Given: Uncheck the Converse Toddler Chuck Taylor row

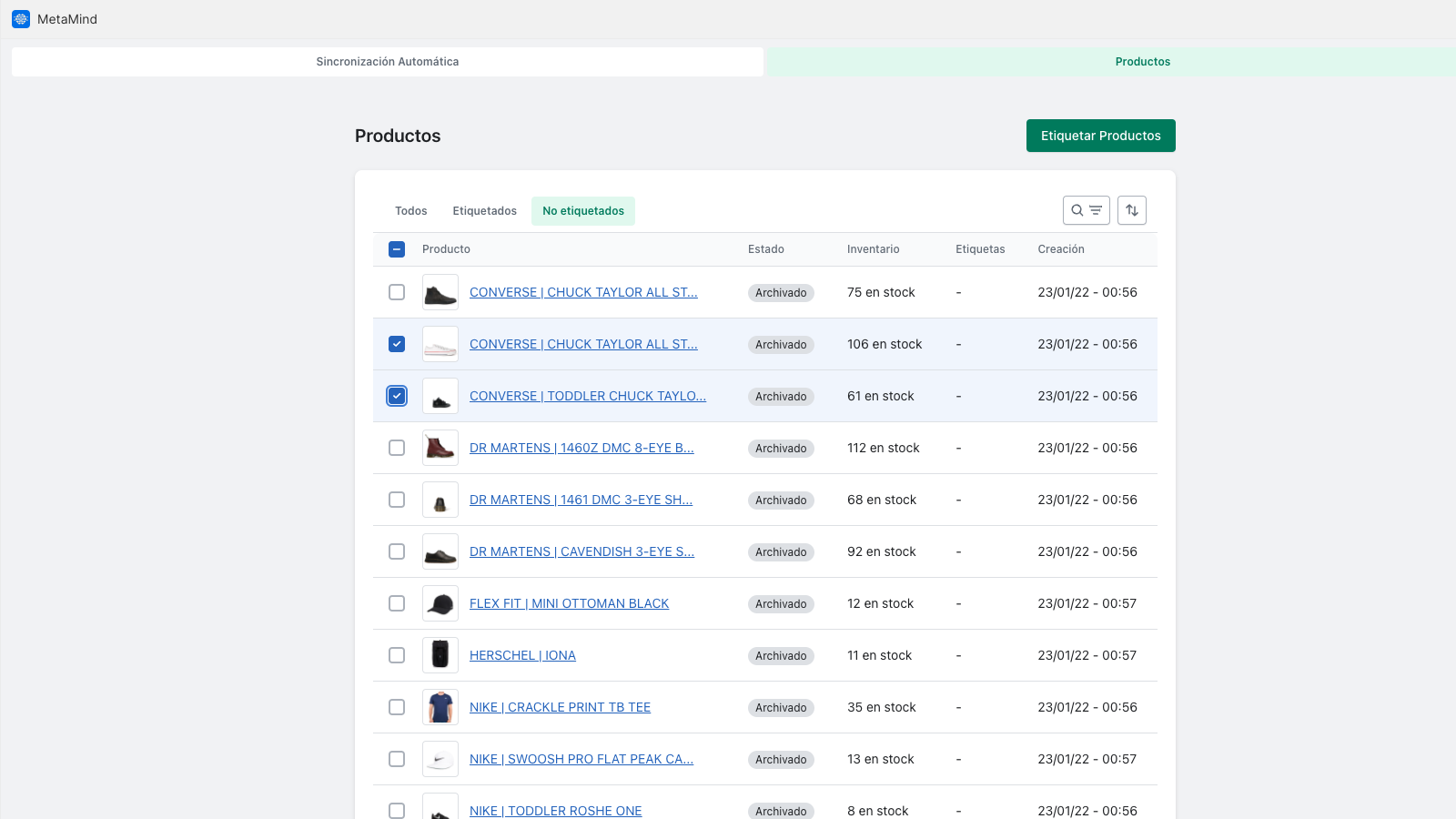Looking at the screenshot, I should (397, 396).
